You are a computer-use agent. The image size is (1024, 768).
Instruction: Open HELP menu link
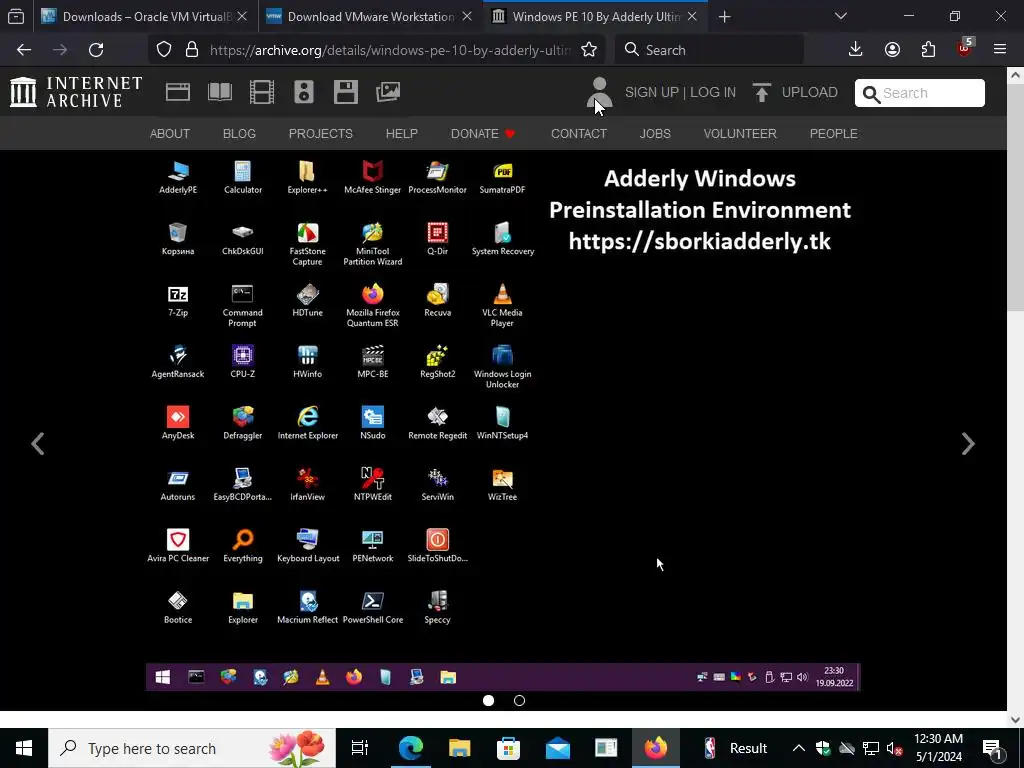pos(402,134)
